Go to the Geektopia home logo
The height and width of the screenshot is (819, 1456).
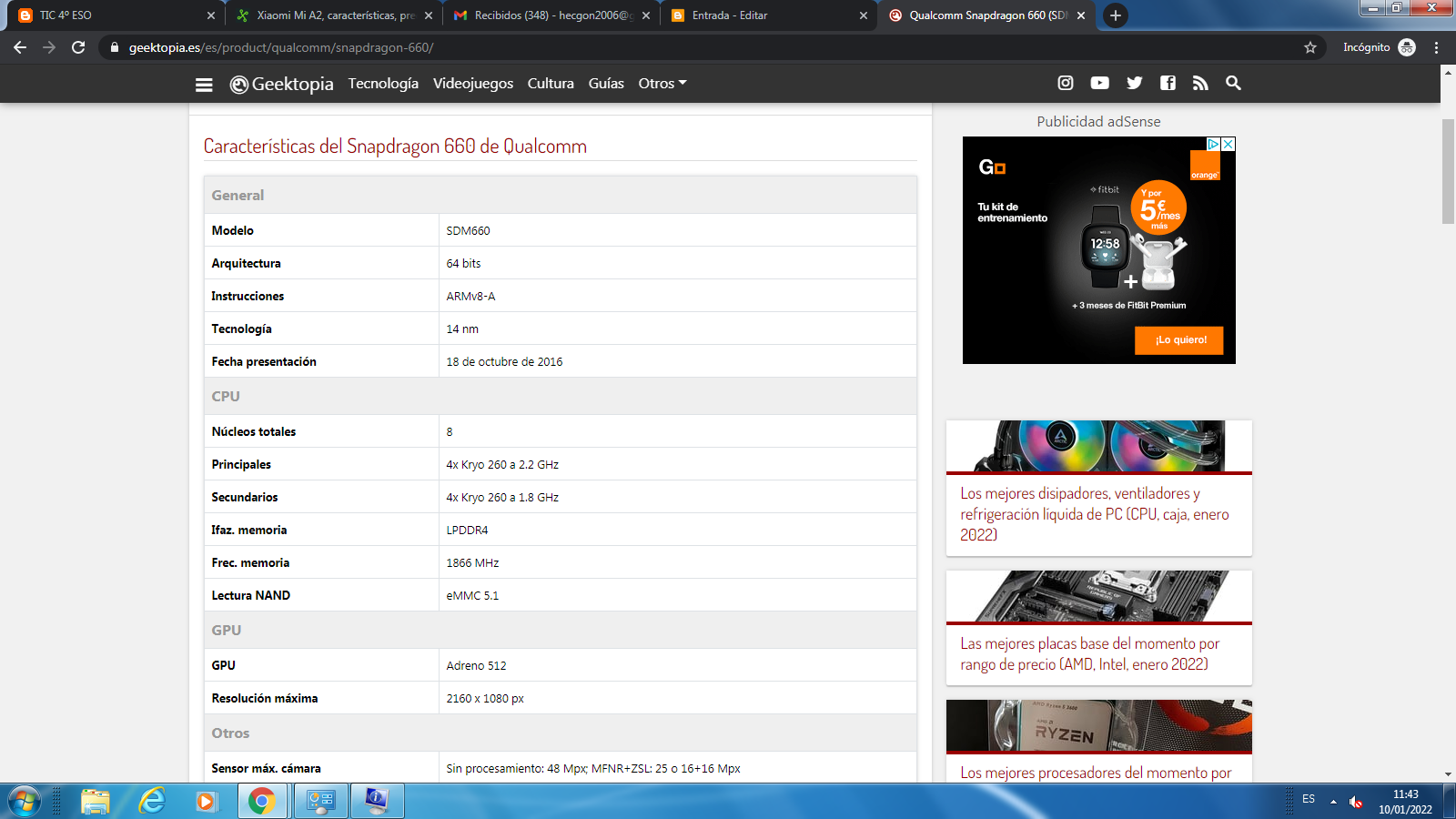282,84
